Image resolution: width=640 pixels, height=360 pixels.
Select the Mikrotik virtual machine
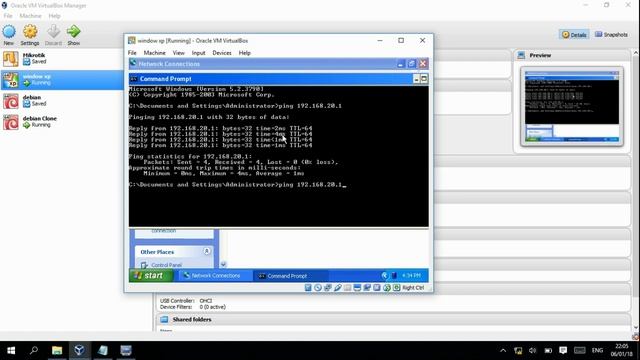(62, 59)
